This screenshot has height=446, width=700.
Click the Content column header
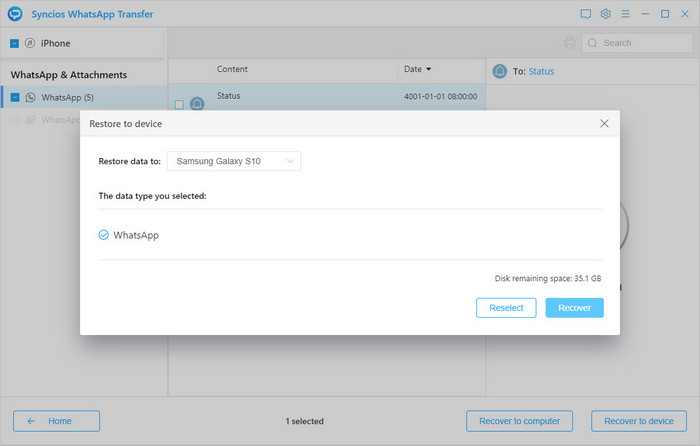click(232, 69)
